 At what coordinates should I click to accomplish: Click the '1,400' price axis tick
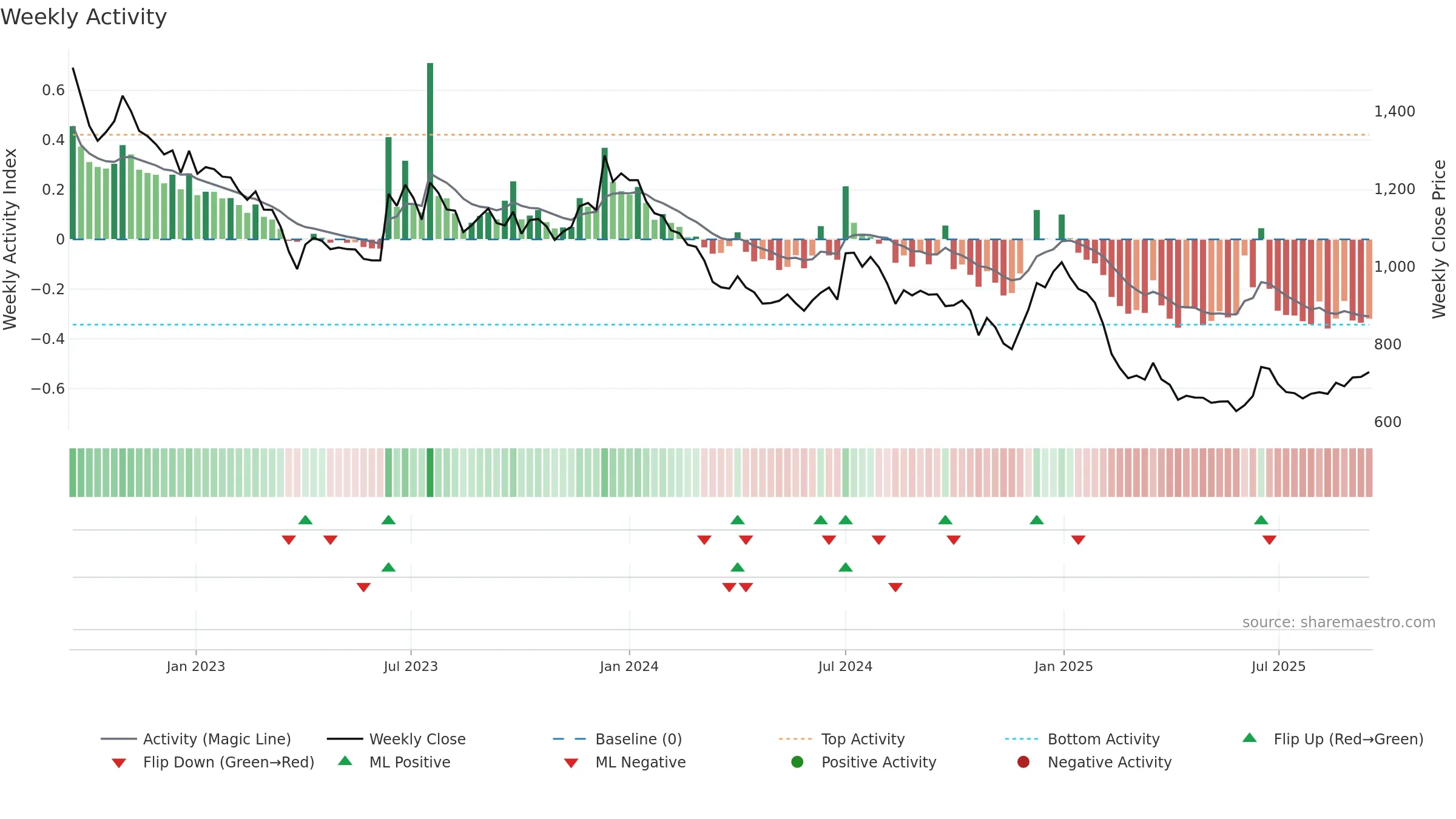tap(1395, 112)
